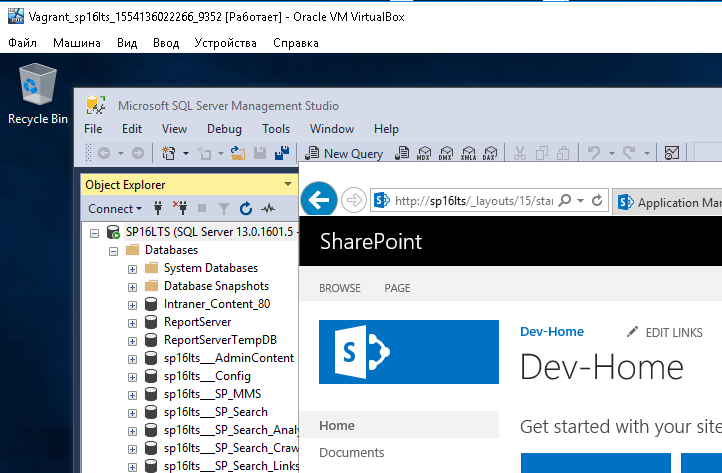Click the DAX query icon
This screenshot has width=722, height=473.
coord(489,153)
